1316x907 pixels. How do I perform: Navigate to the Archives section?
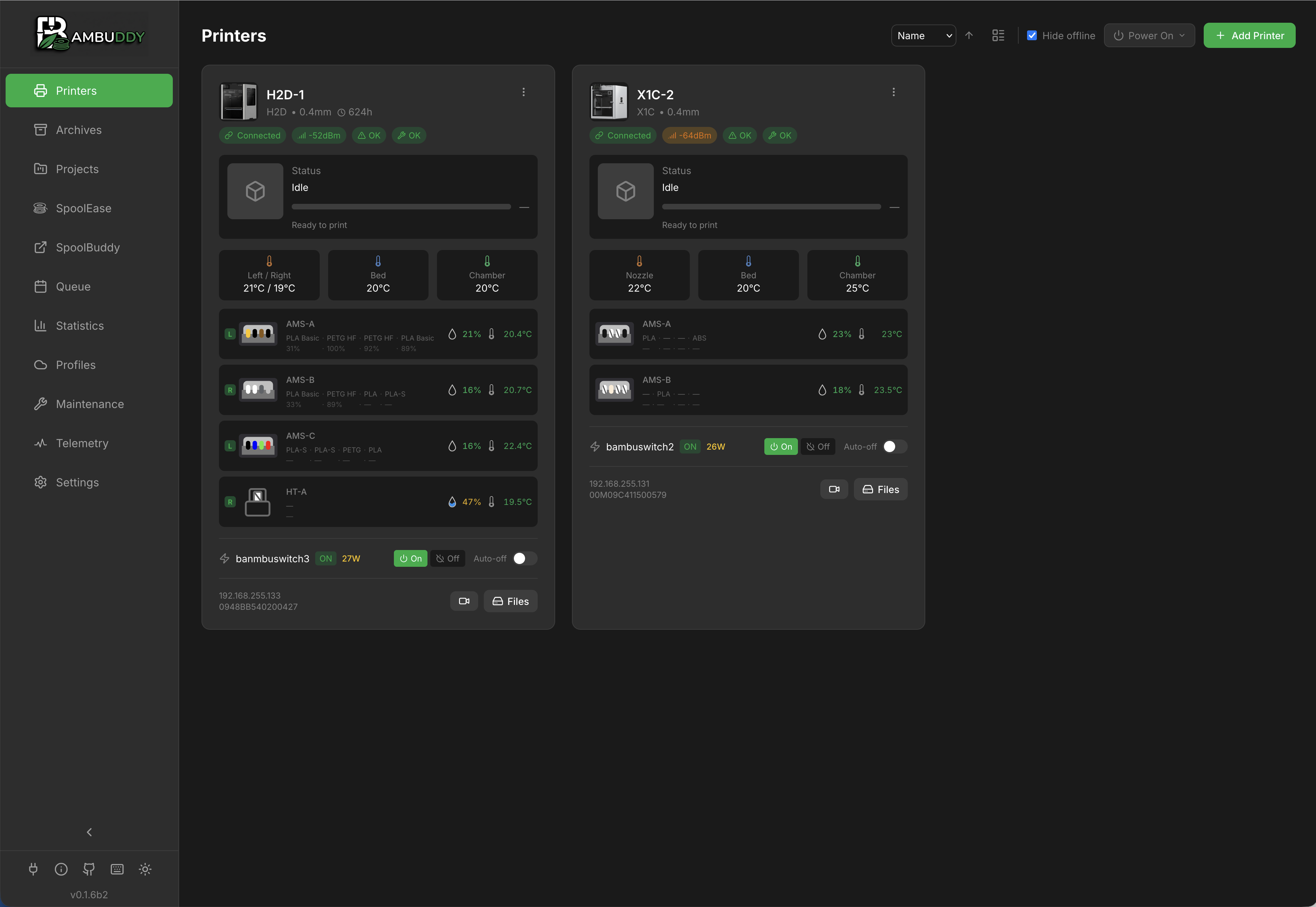[78, 130]
